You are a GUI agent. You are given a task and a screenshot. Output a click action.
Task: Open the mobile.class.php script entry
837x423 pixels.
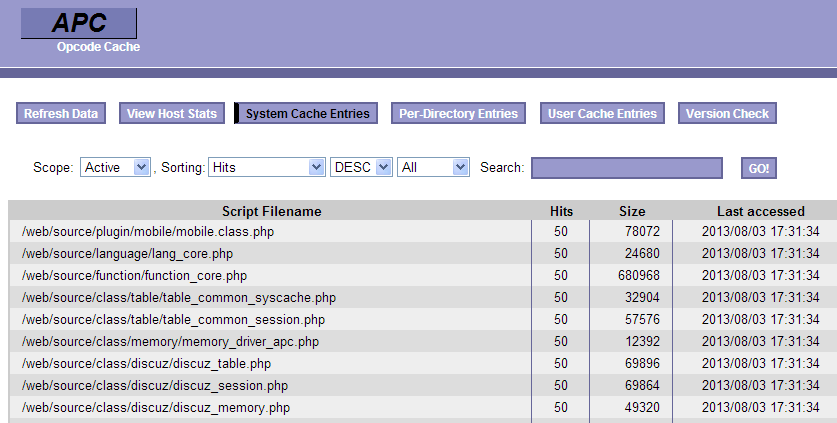[x=148, y=232]
